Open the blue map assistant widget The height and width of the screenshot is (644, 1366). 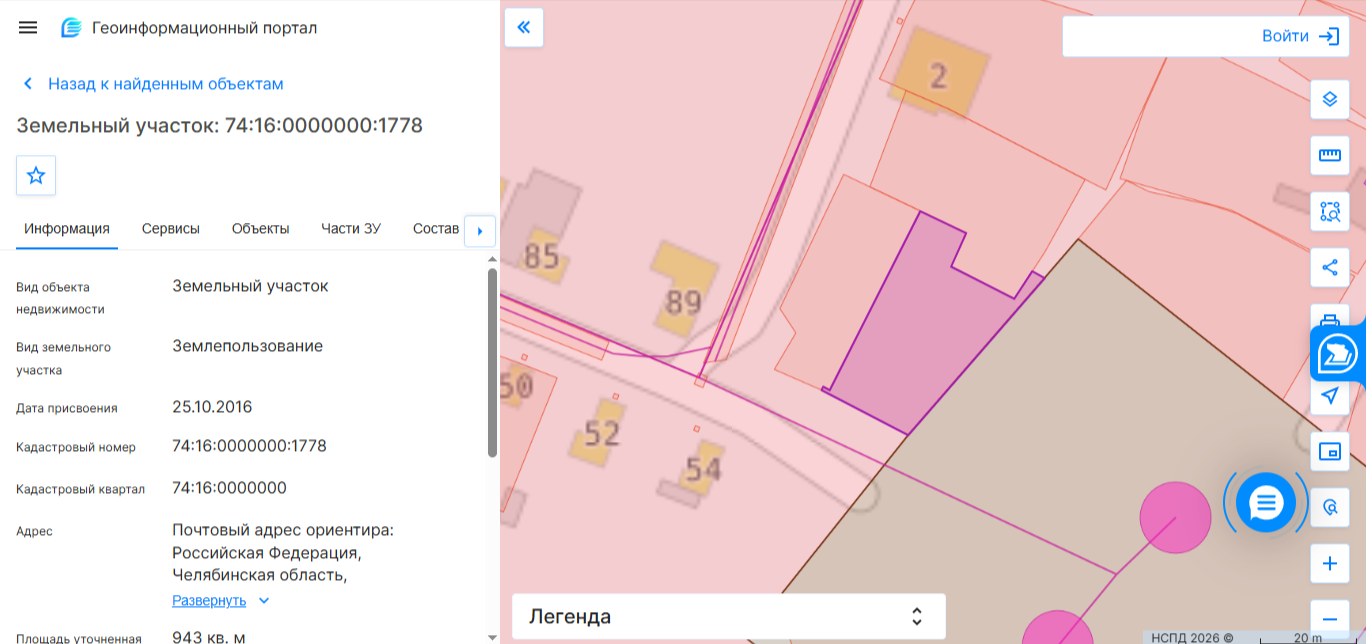coord(1338,353)
